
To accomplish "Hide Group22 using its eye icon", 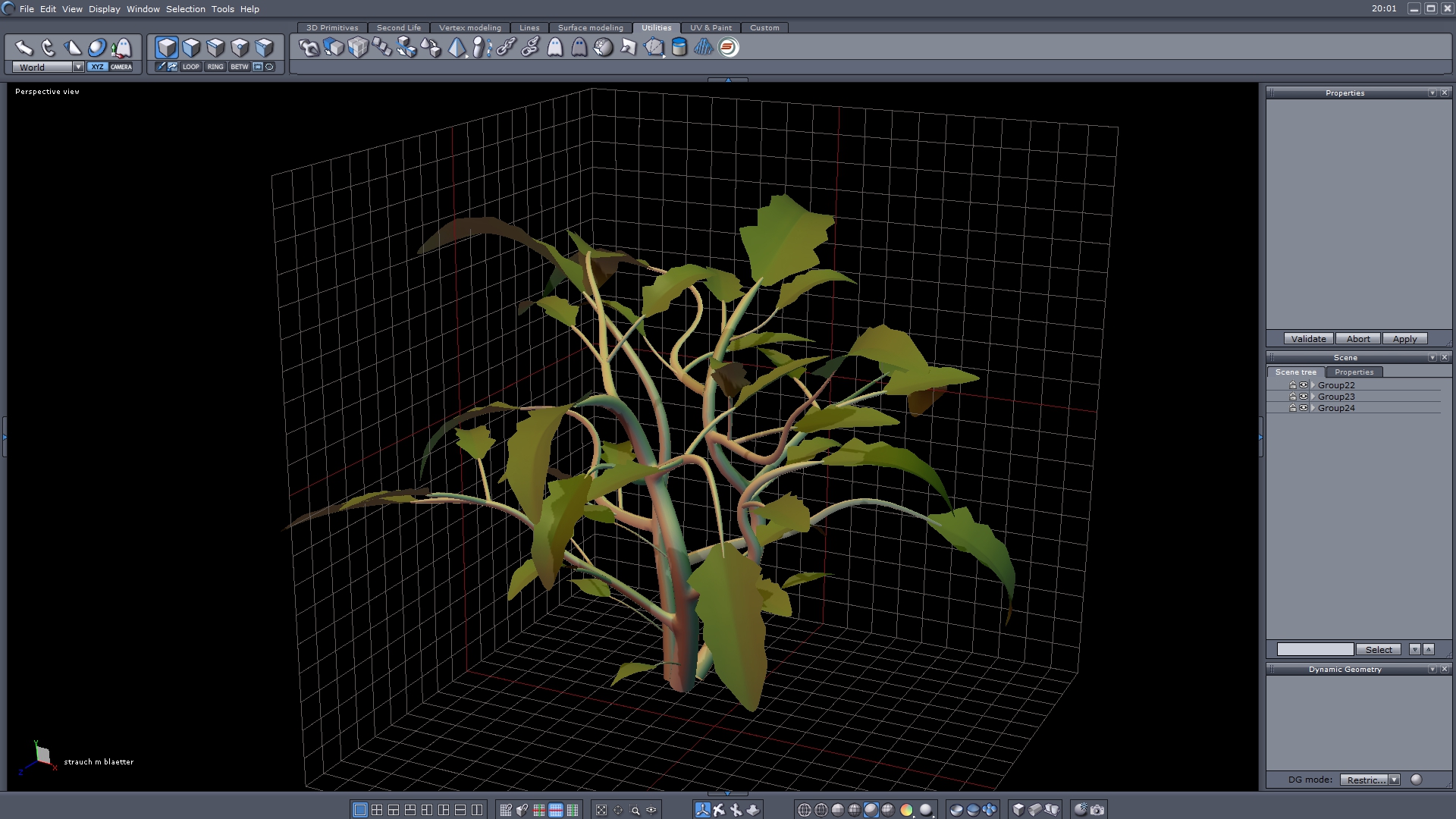I will pos(1304,385).
